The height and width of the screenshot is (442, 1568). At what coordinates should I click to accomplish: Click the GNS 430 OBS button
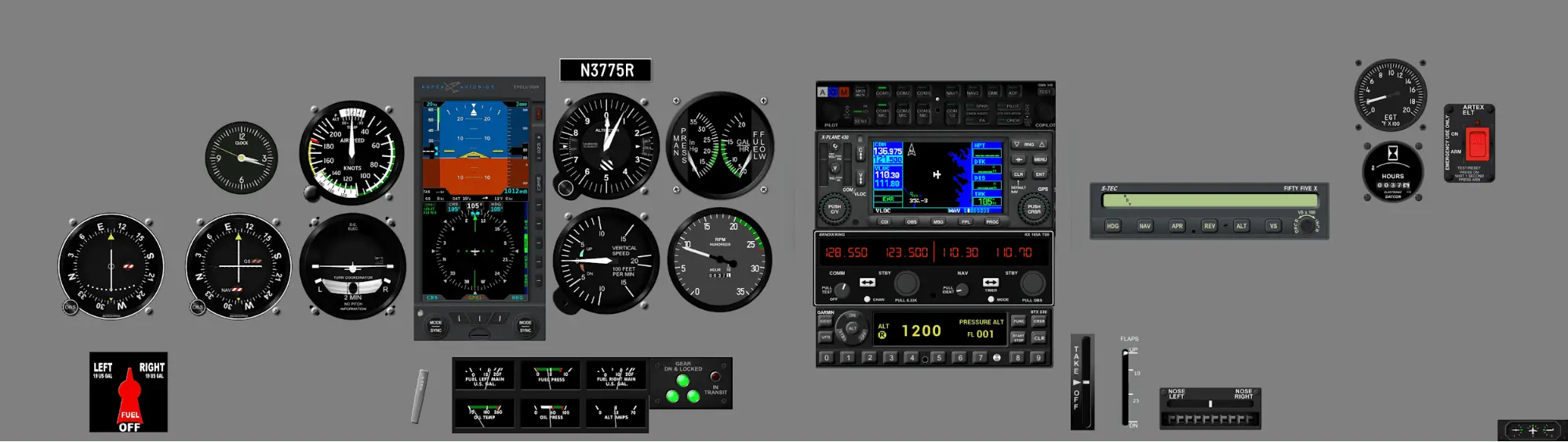click(x=911, y=221)
